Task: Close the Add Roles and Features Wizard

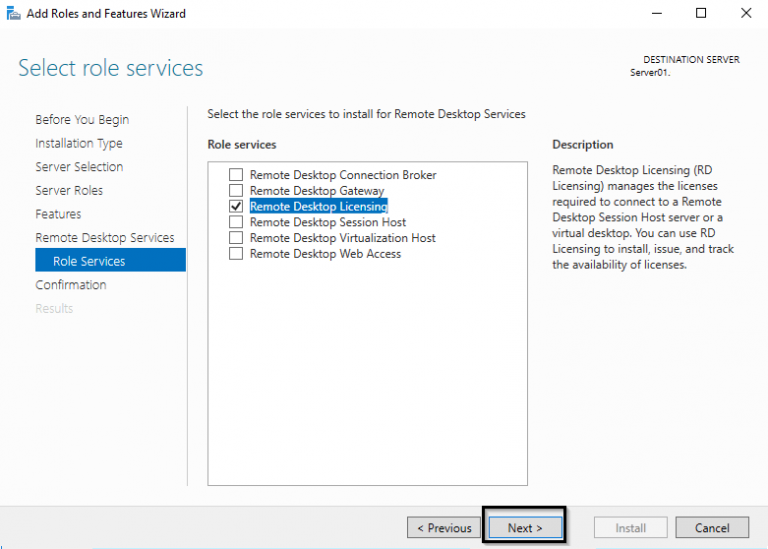Action: [746, 13]
